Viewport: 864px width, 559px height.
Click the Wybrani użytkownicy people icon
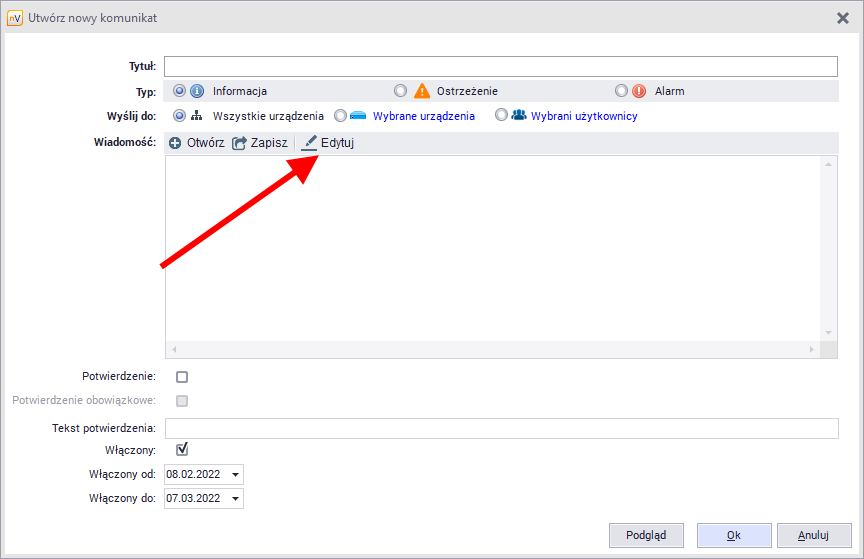tap(518, 116)
